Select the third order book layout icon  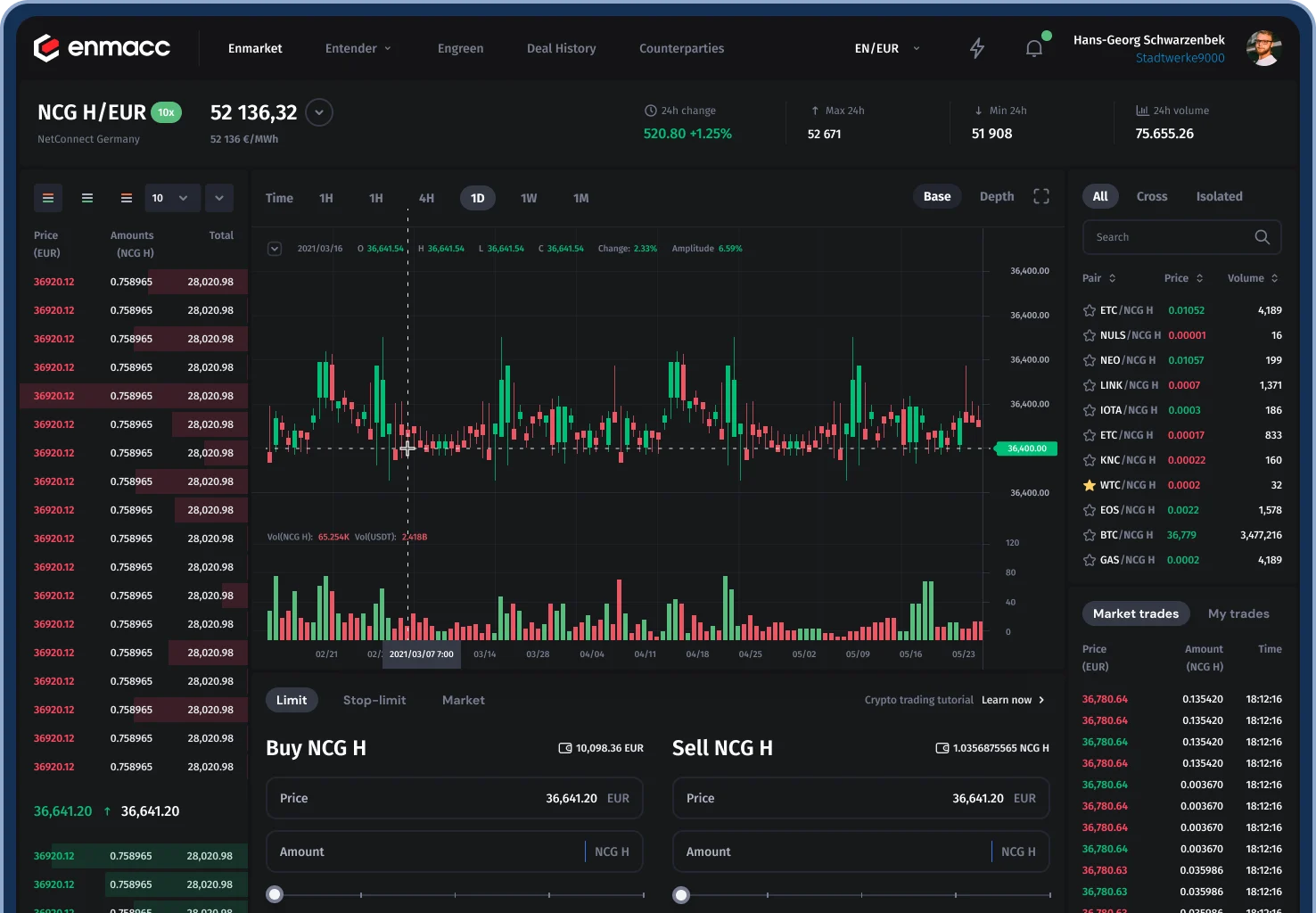[127, 198]
